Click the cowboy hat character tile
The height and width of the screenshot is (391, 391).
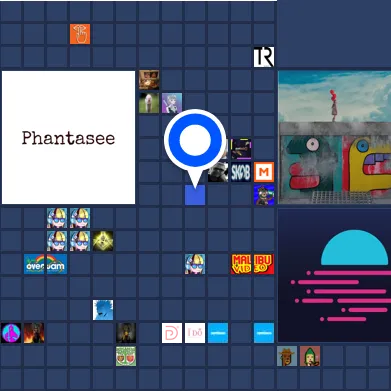click(287, 356)
